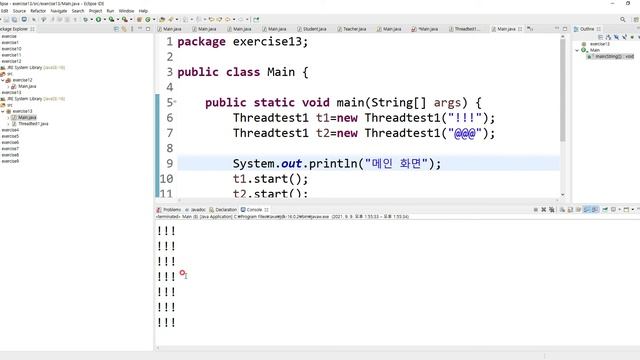Click the Hide Fields icon in Outline view
Viewport: 640px width, 360px height.
616,37
